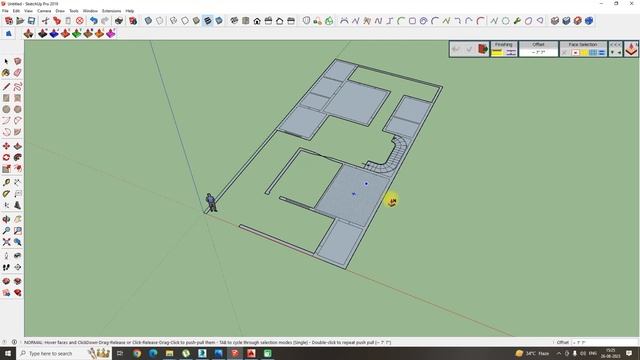640x360 pixels.
Task: Activate the Move tool
Action: click(6, 146)
